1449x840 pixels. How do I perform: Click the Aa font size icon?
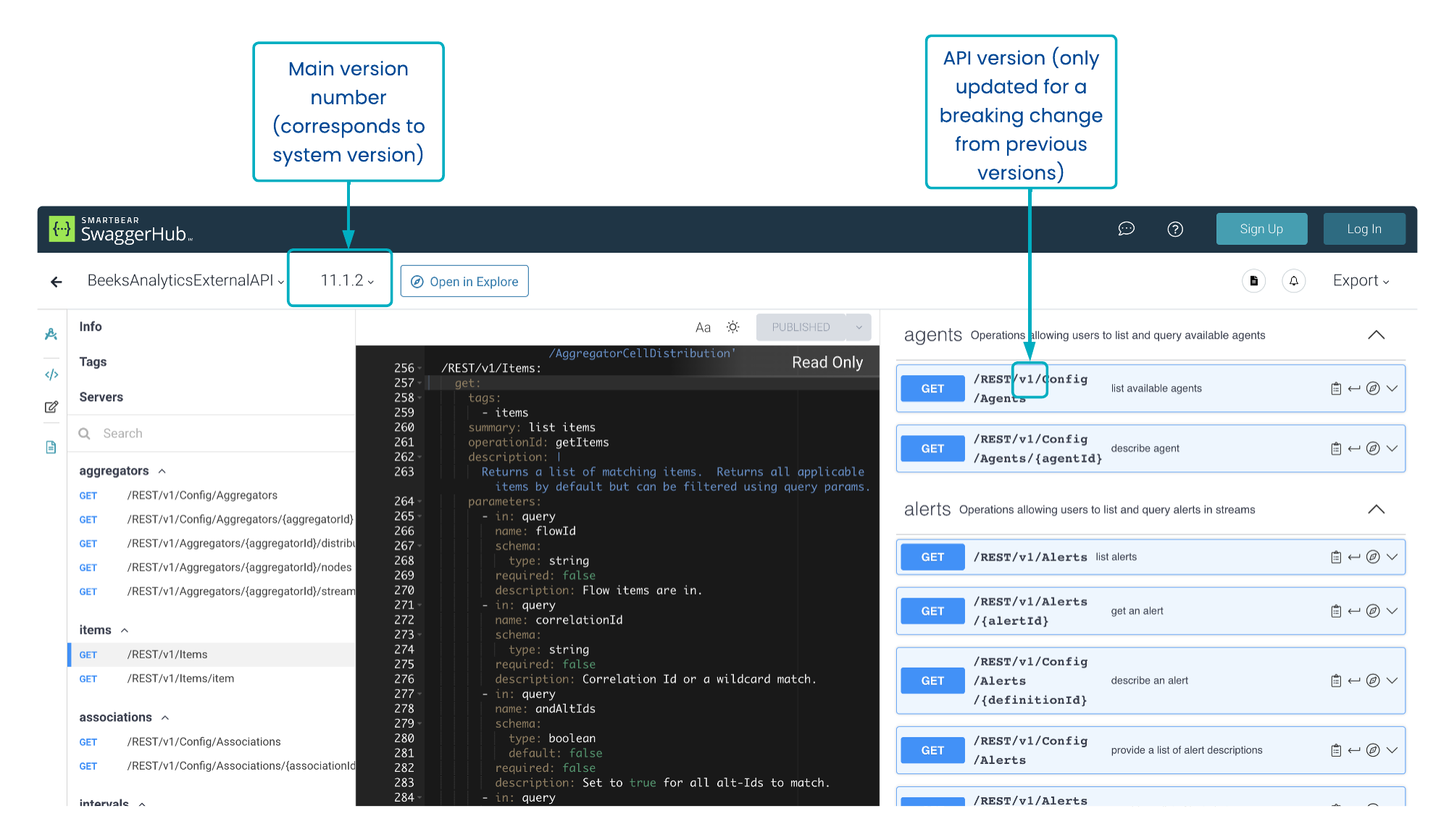point(703,327)
